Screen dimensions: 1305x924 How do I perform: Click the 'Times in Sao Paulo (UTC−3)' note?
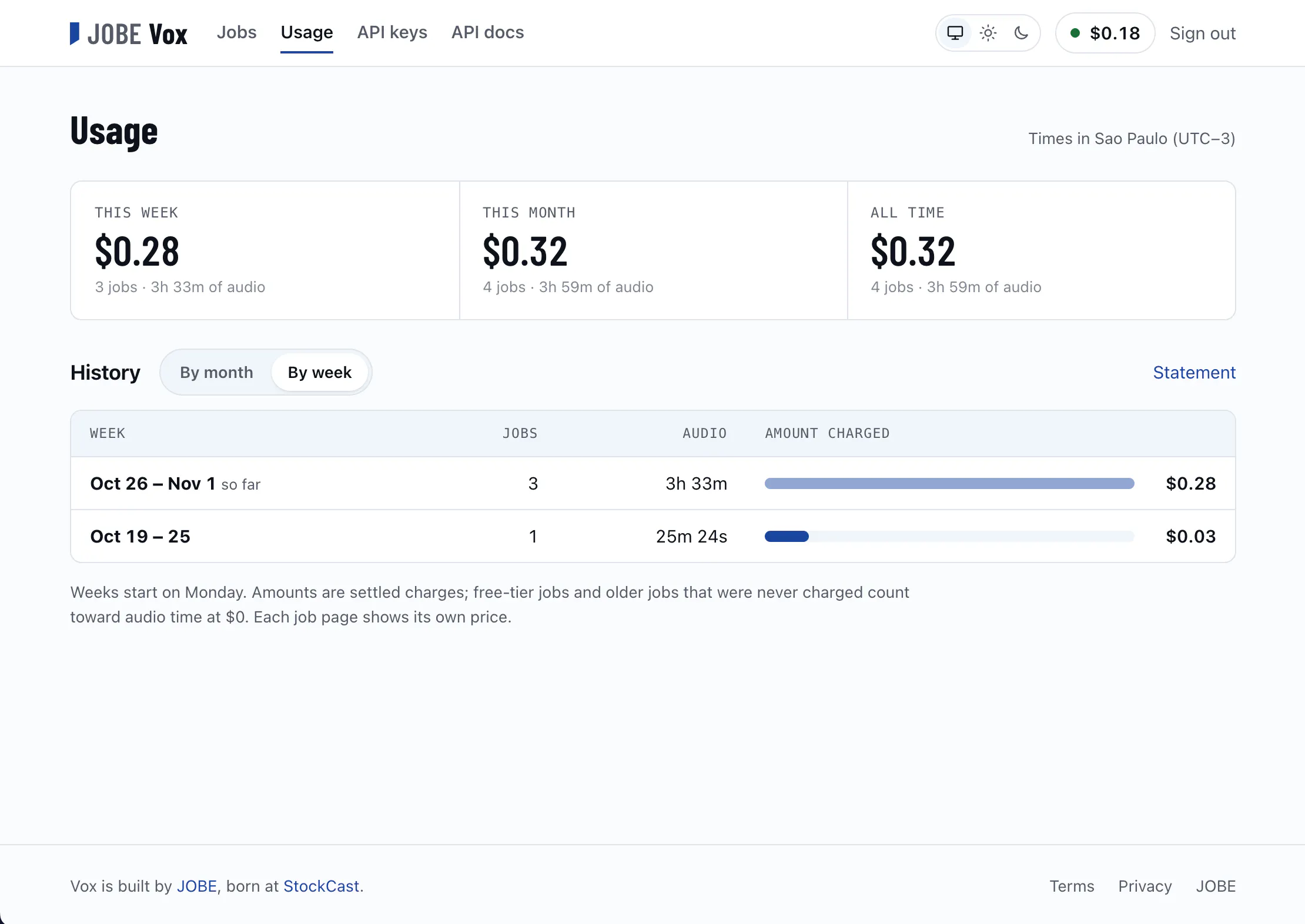pyautogui.click(x=1132, y=139)
